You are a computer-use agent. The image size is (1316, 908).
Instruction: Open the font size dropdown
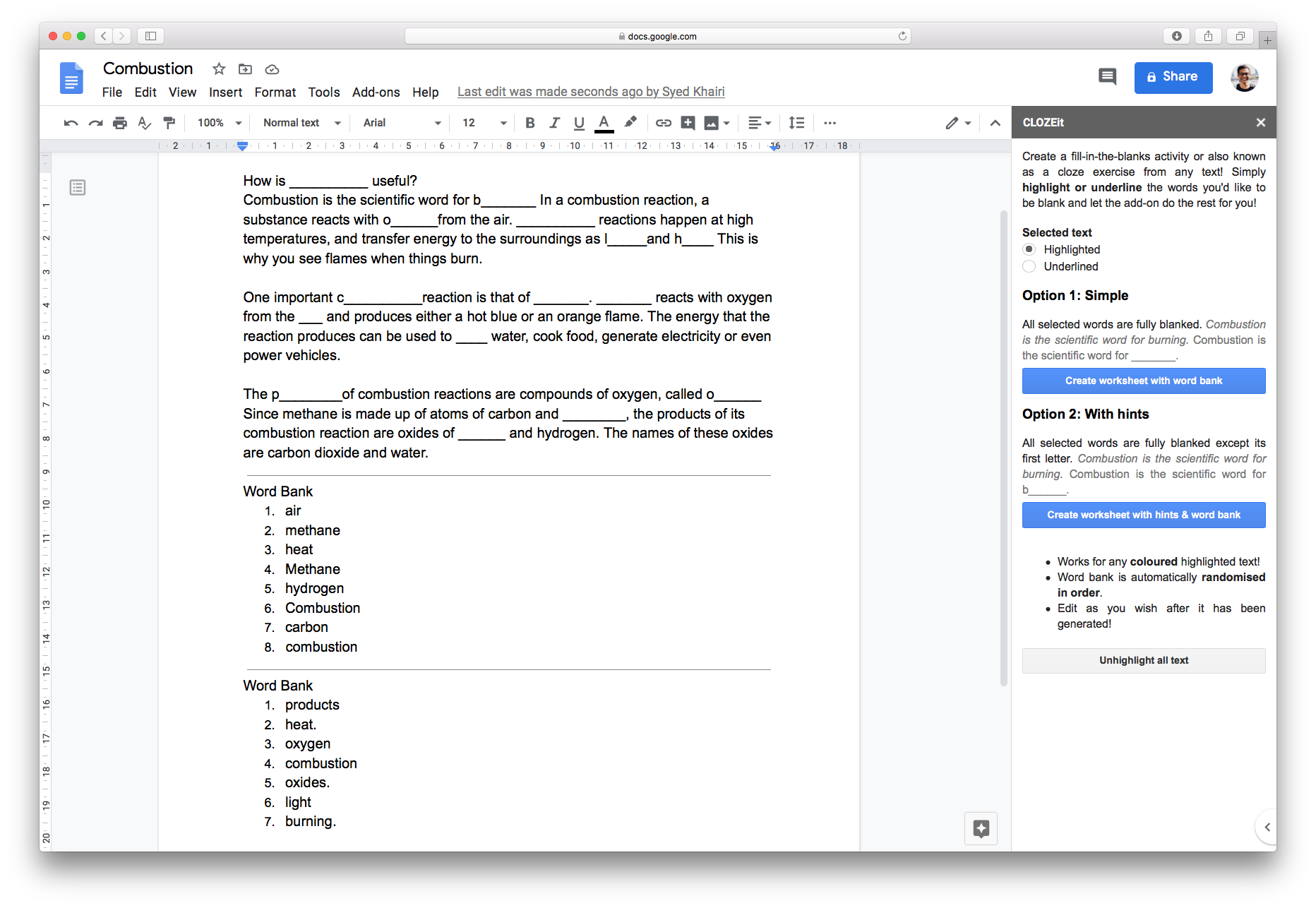click(x=484, y=123)
